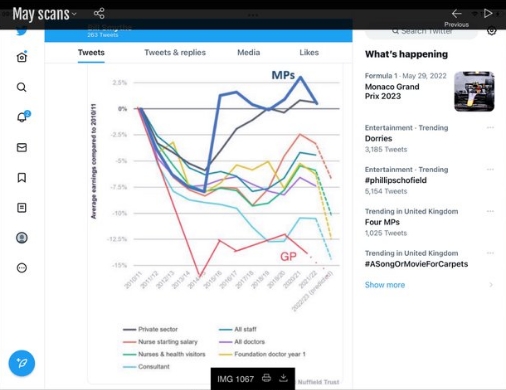Open Explore magnifier icon in sidebar

pos(22,87)
